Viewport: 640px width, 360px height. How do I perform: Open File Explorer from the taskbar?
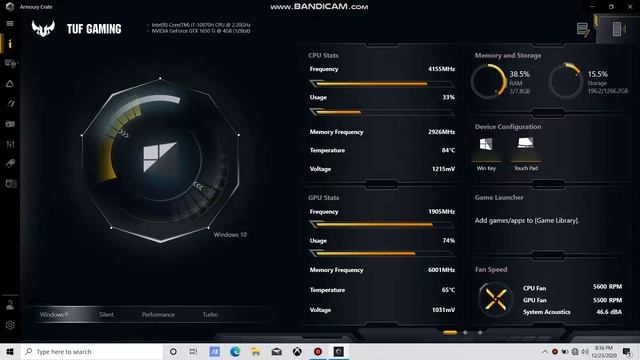256,351
